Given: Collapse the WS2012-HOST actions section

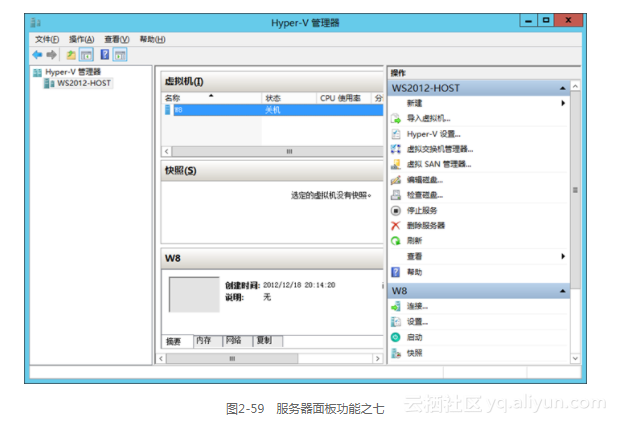Looking at the screenshot, I should (563, 88).
